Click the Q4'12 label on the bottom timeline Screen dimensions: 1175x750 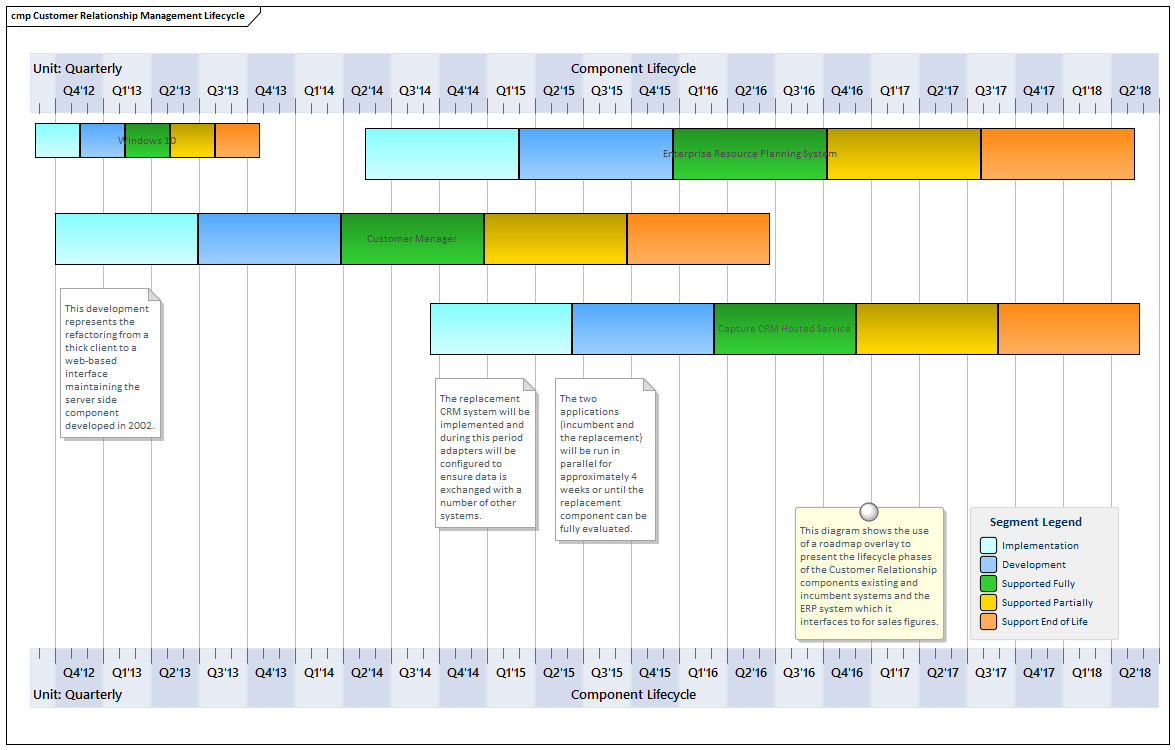[x=78, y=672]
